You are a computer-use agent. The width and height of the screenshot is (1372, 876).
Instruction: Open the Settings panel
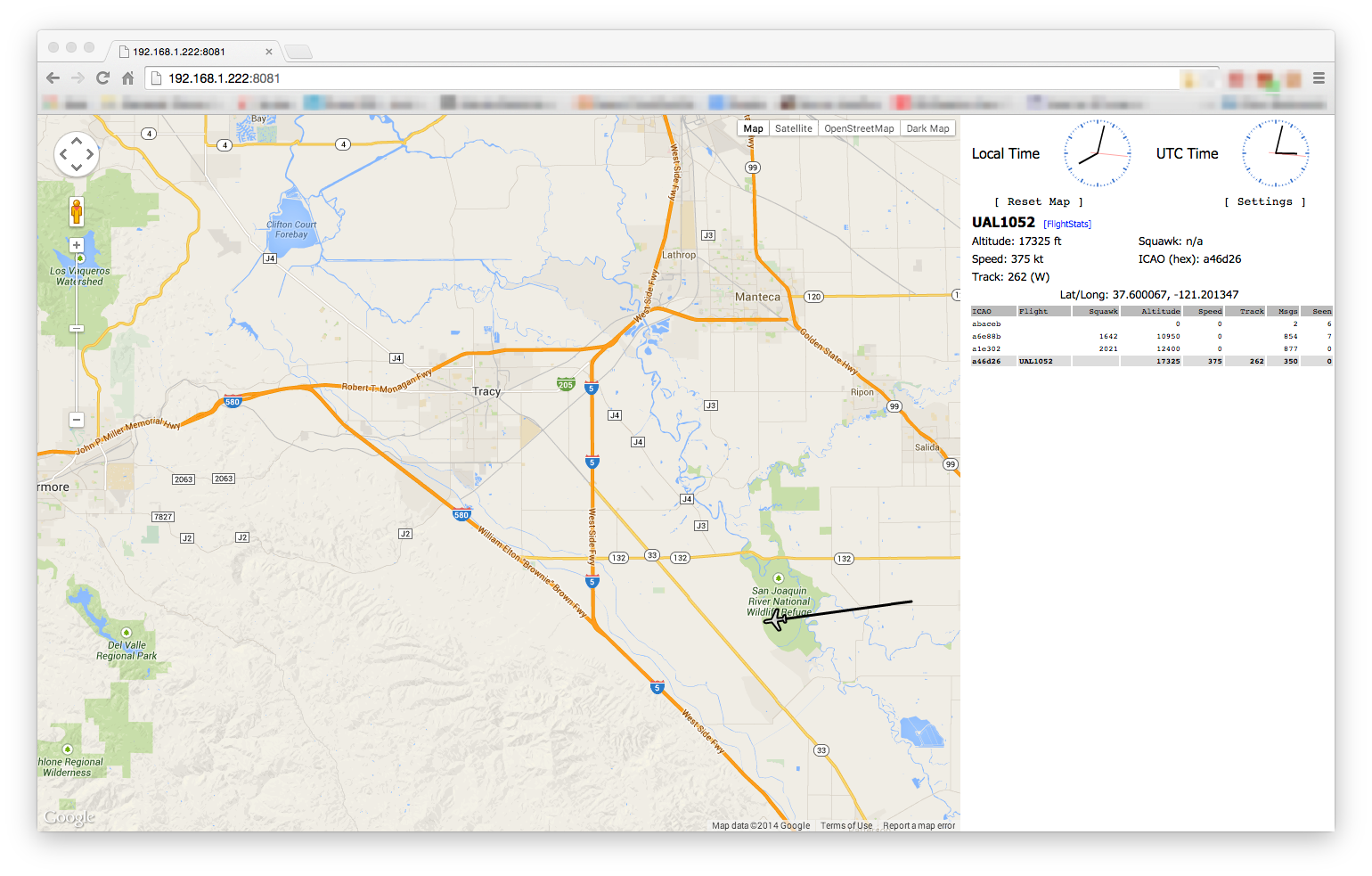pos(1265,202)
